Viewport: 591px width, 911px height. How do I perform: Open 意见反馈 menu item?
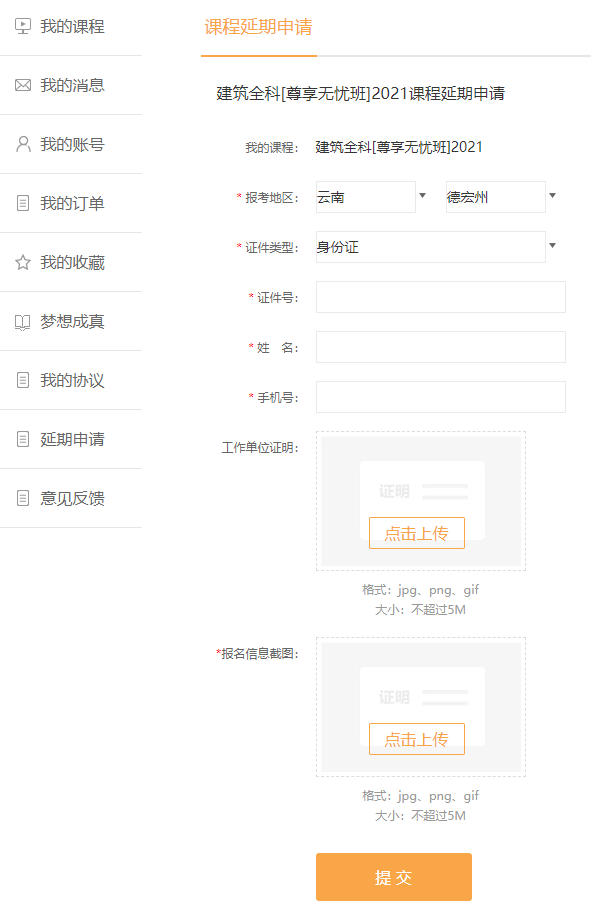[71, 498]
